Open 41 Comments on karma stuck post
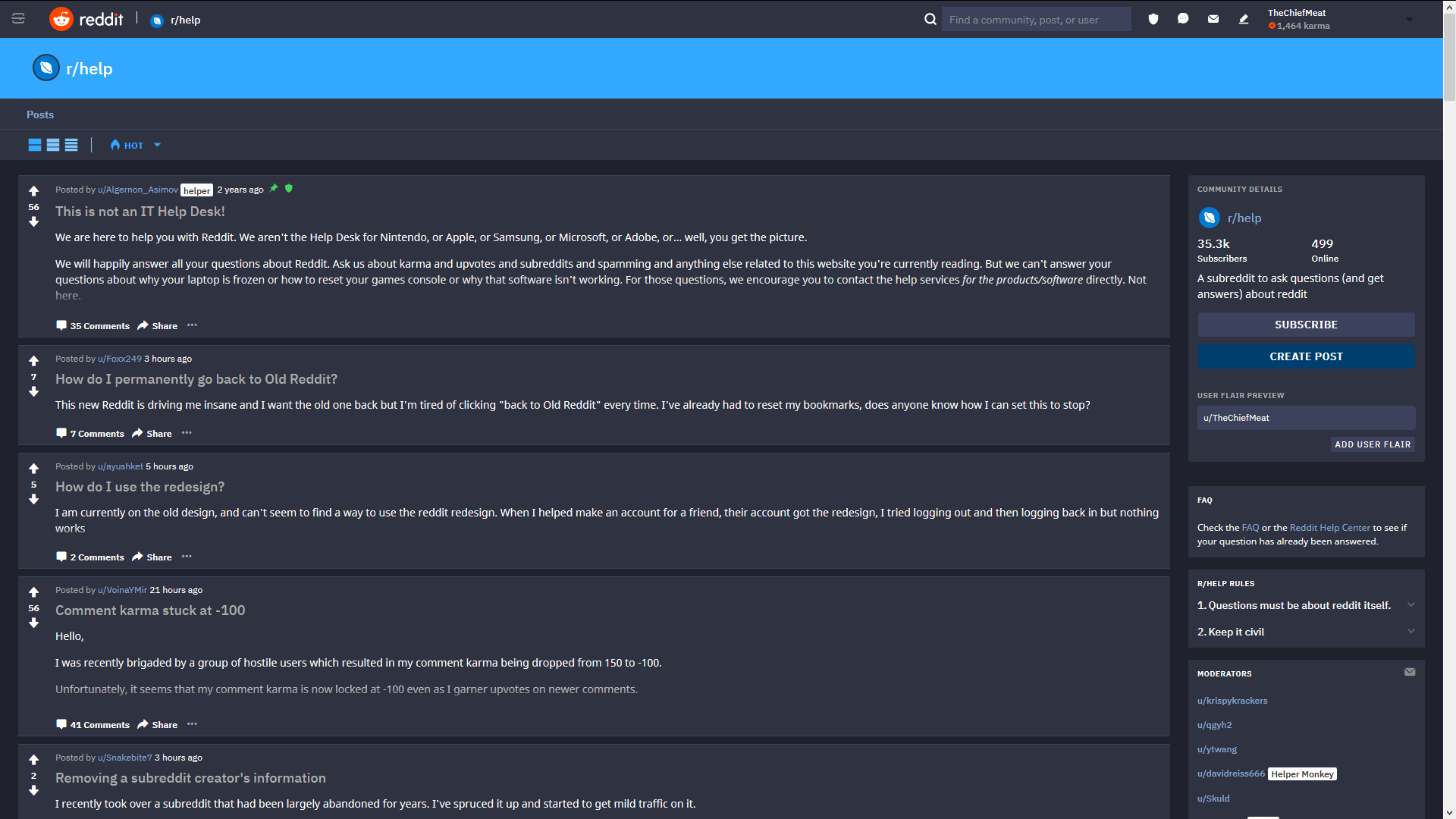This screenshot has height=819, width=1456. pyautogui.click(x=93, y=725)
